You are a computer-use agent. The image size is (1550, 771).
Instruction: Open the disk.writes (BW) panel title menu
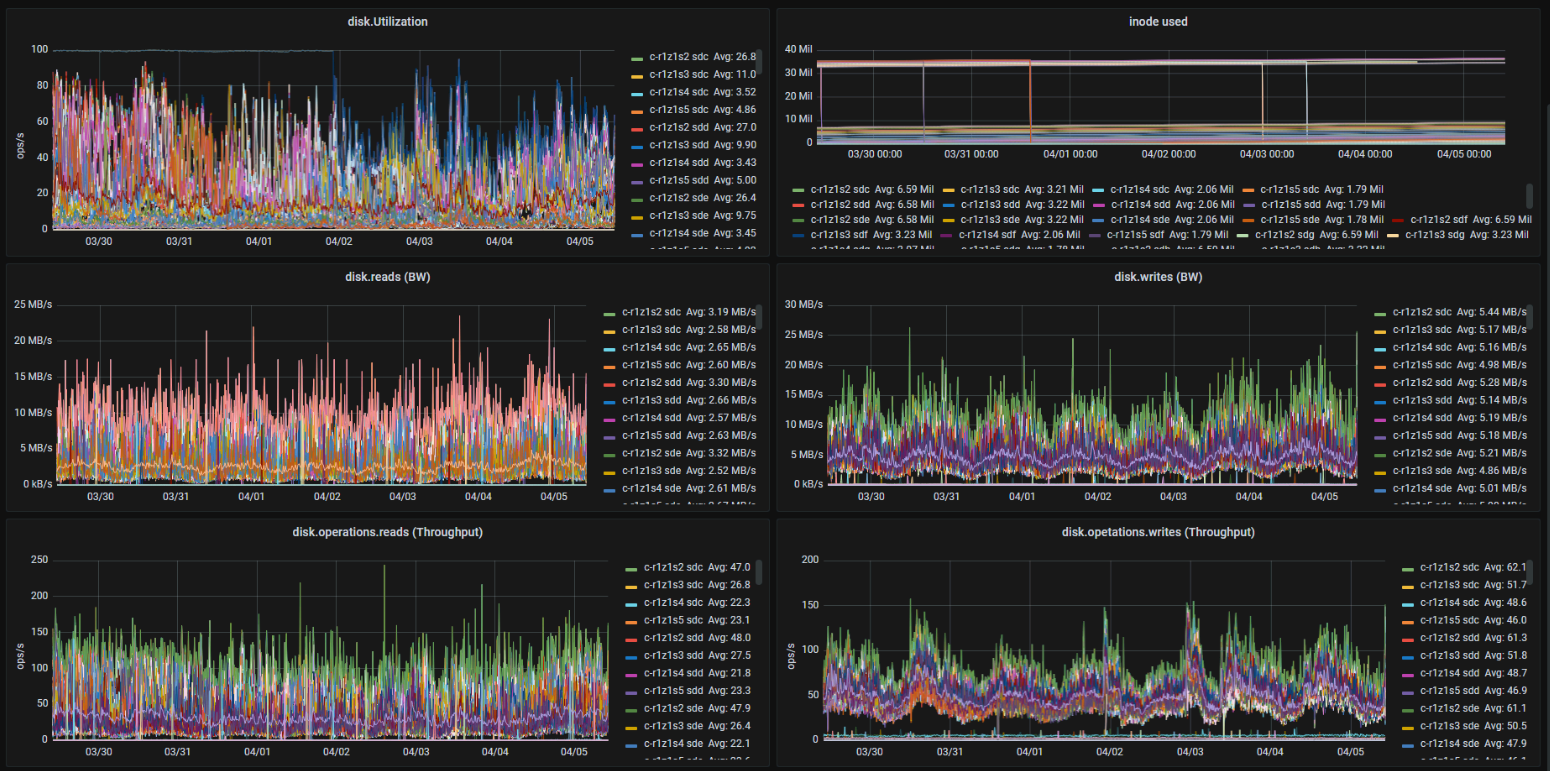coord(1158,276)
